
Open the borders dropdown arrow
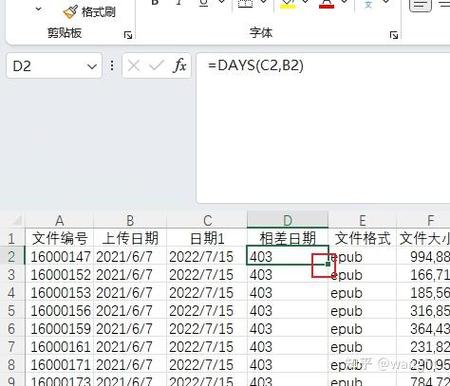(x=263, y=2)
